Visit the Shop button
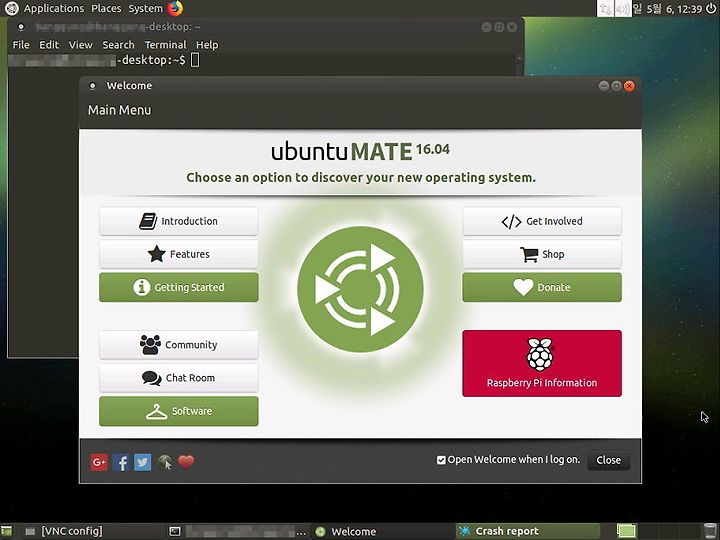The image size is (720, 540). coord(542,254)
